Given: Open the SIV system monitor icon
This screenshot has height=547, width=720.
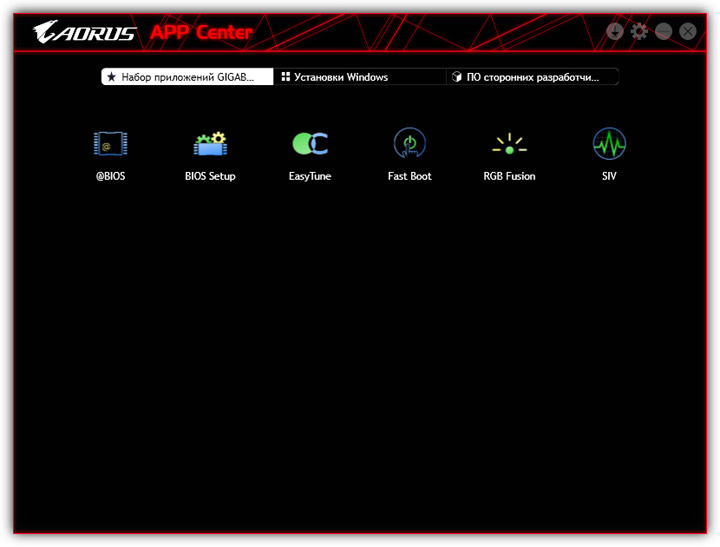Looking at the screenshot, I should tap(609, 143).
